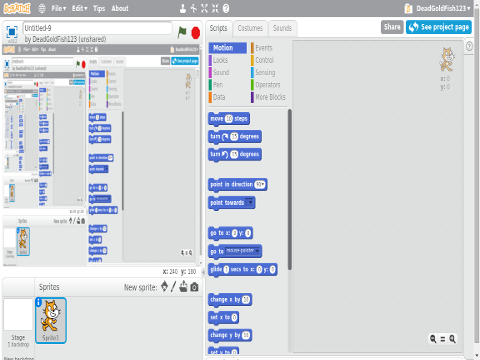Select the Shrink sprite tool
The image size is (480, 360).
pyautogui.click(x=215, y=8)
